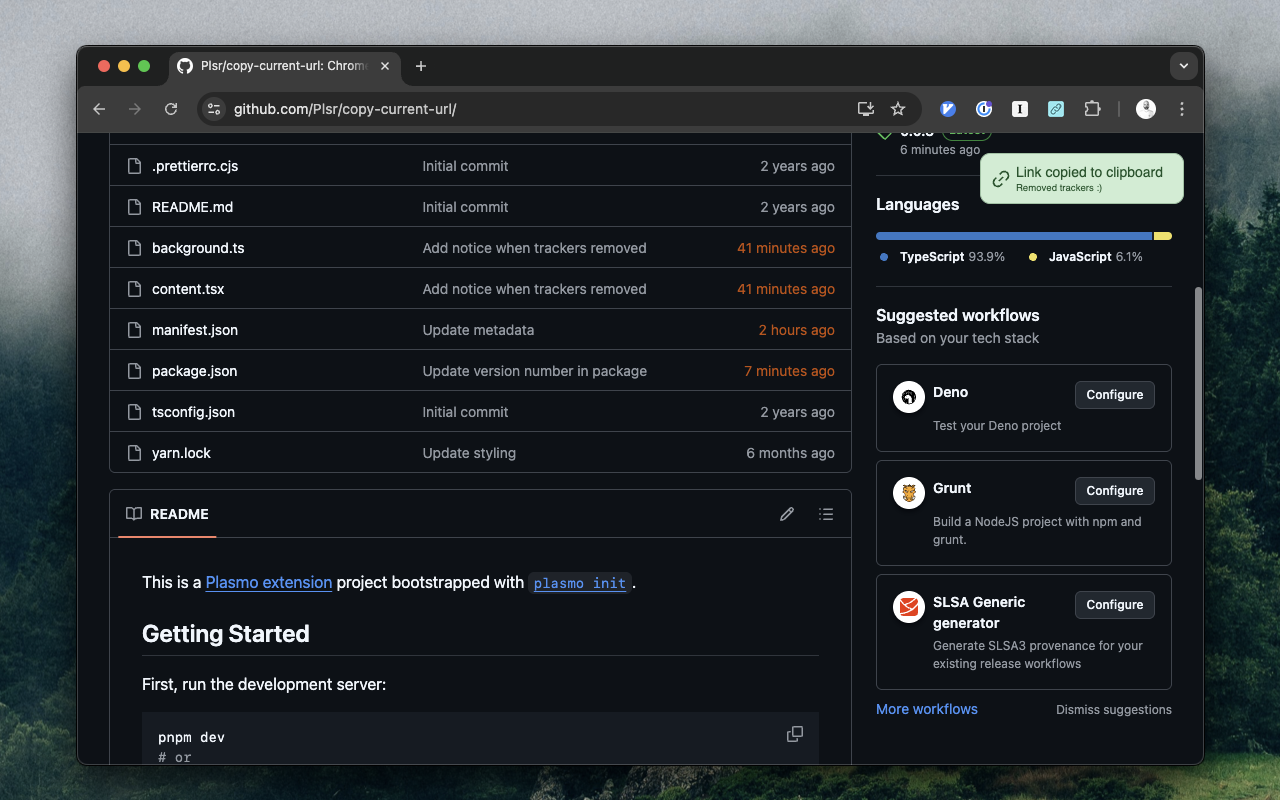The width and height of the screenshot is (1280, 800).
Task: Bookmark the page via the star icon
Action: (x=897, y=109)
